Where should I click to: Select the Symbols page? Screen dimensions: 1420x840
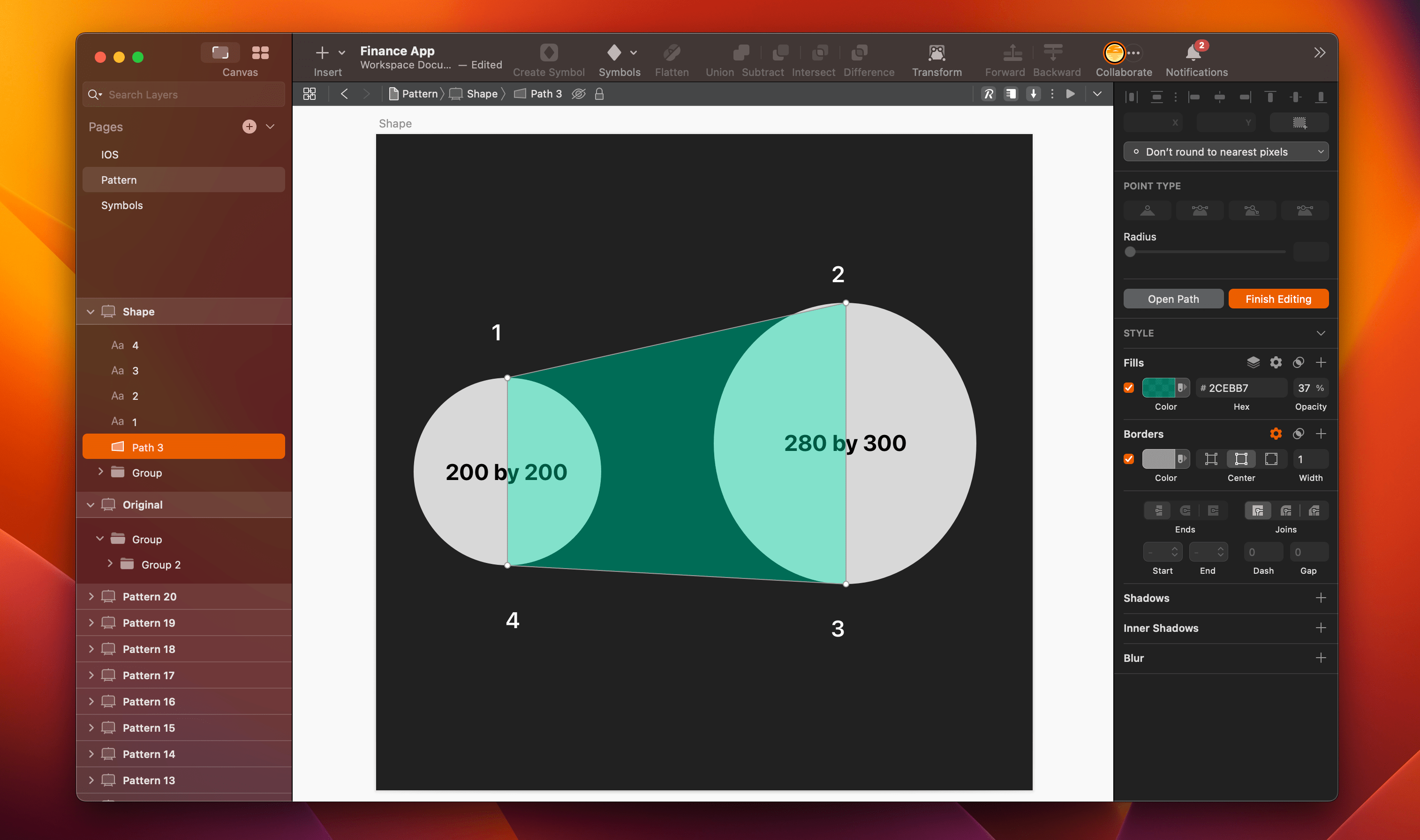coord(122,205)
